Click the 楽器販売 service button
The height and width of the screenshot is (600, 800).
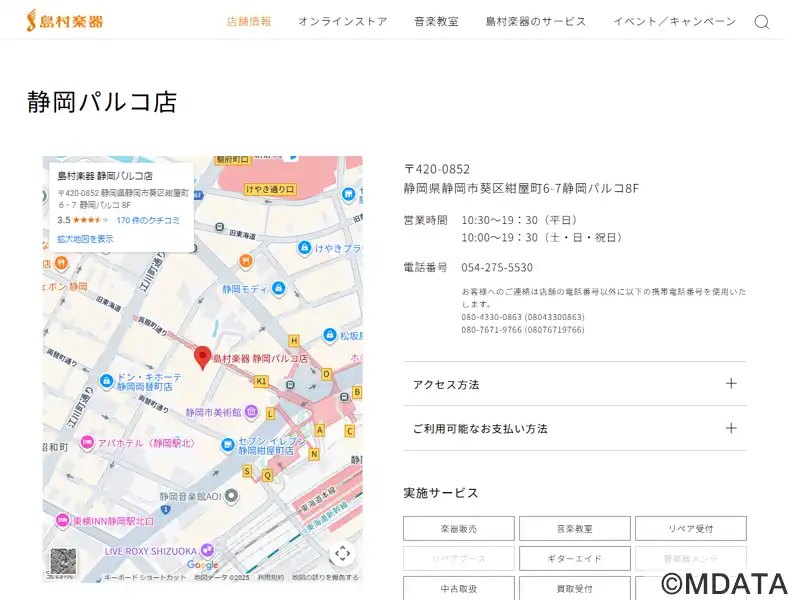[x=459, y=528]
